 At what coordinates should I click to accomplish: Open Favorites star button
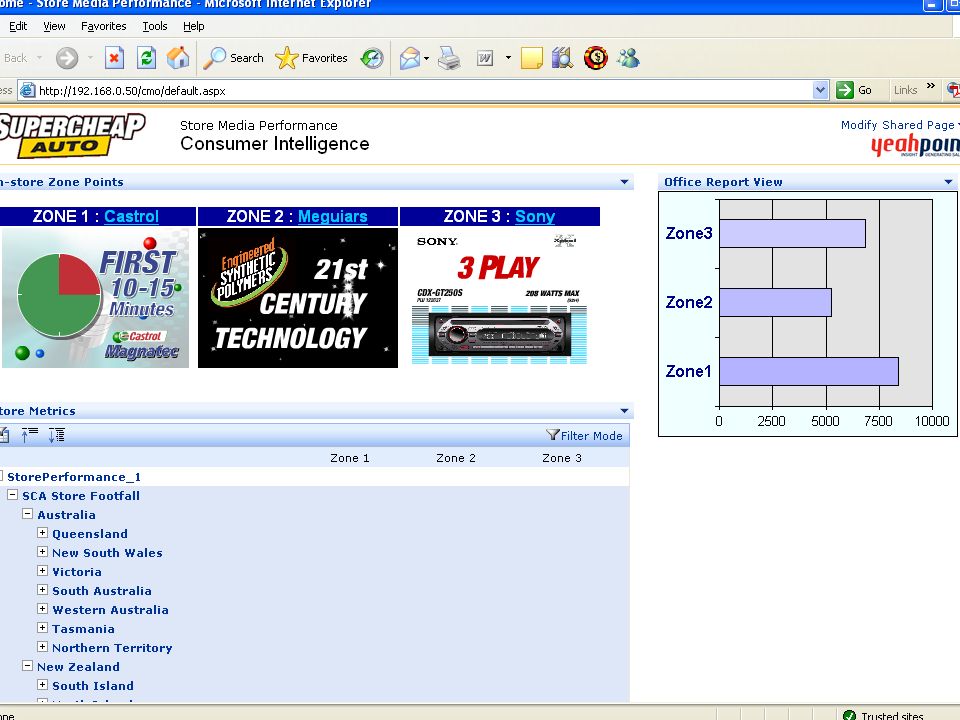pos(311,58)
